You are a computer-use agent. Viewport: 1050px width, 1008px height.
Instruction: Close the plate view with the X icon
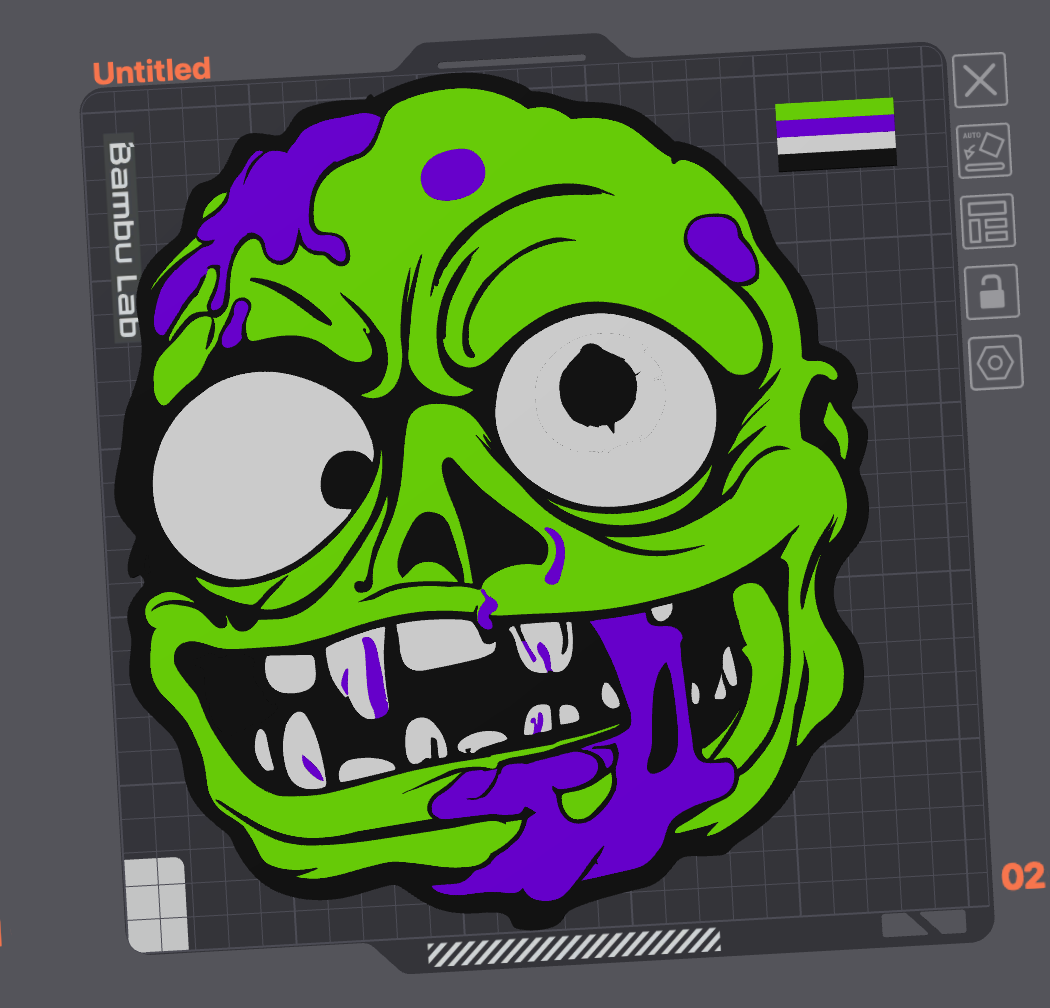point(978,81)
